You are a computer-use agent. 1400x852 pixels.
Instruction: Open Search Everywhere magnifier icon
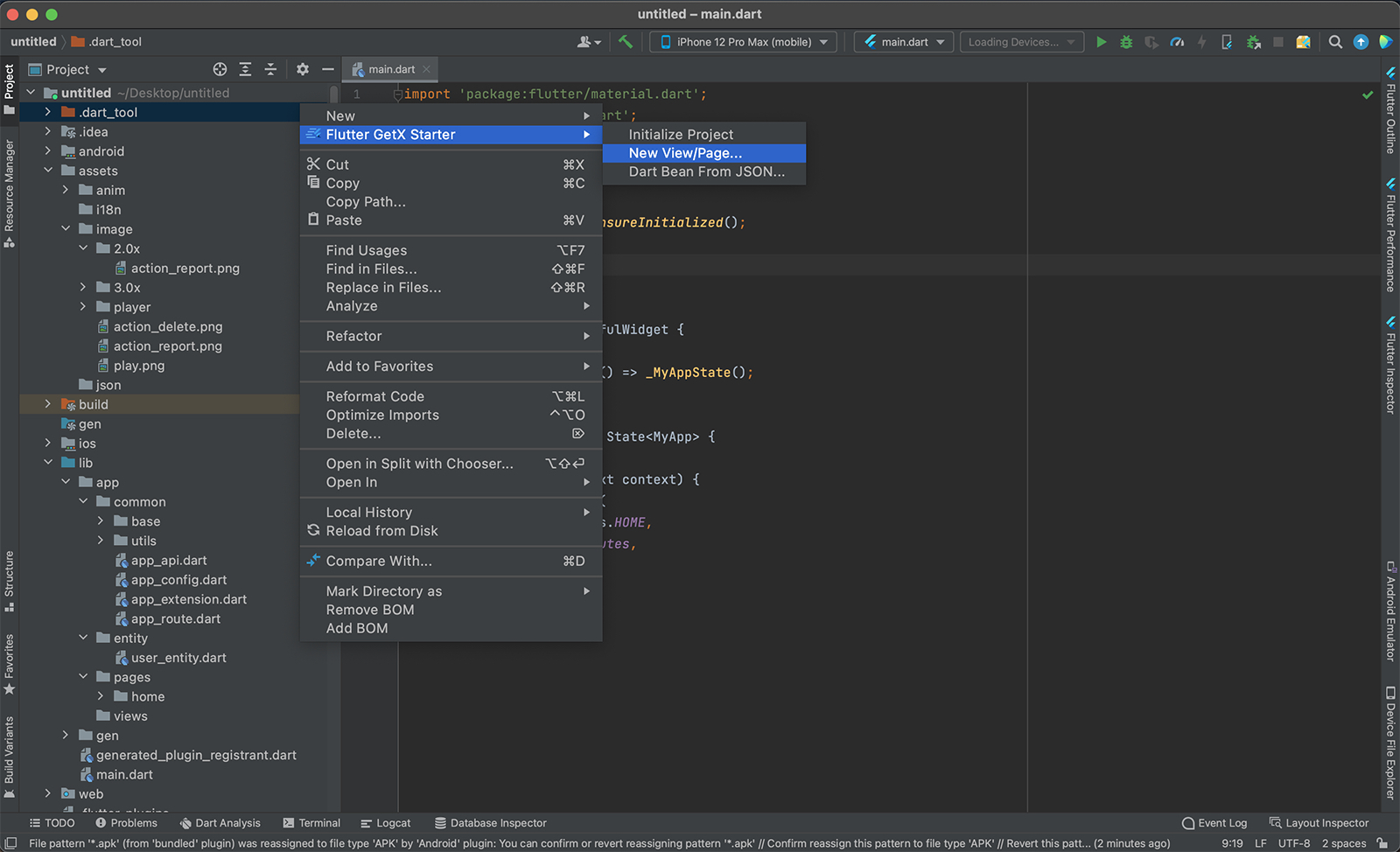click(1335, 41)
